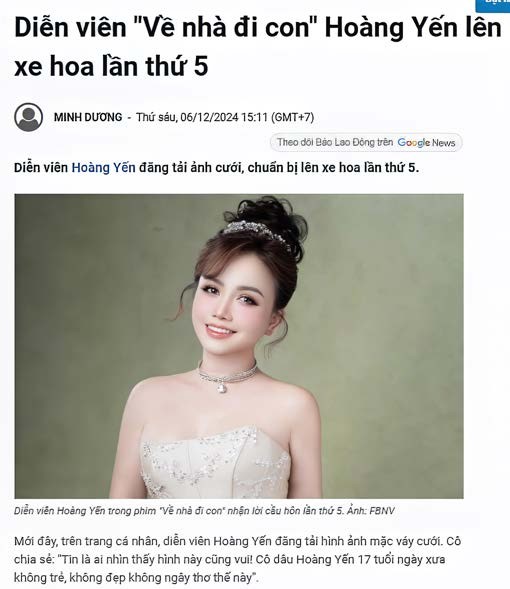Click the tiara in the bride photo
Image resolution: width=510 pixels, height=589 pixels.
(257, 233)
